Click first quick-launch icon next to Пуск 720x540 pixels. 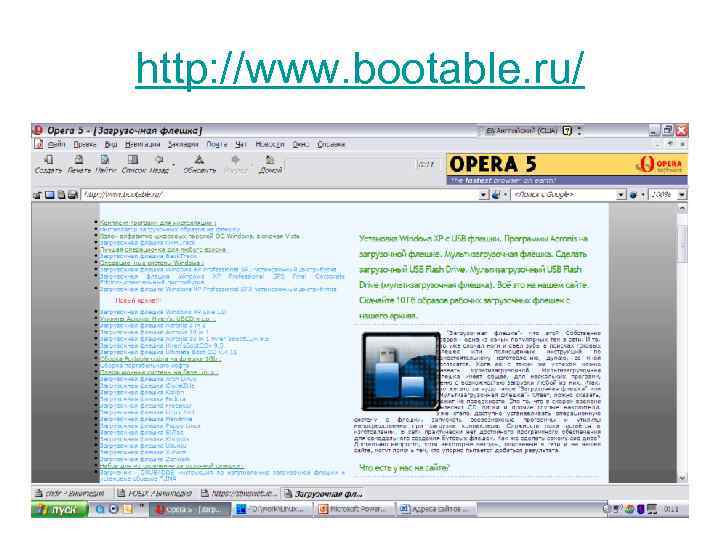pos(100,509)
